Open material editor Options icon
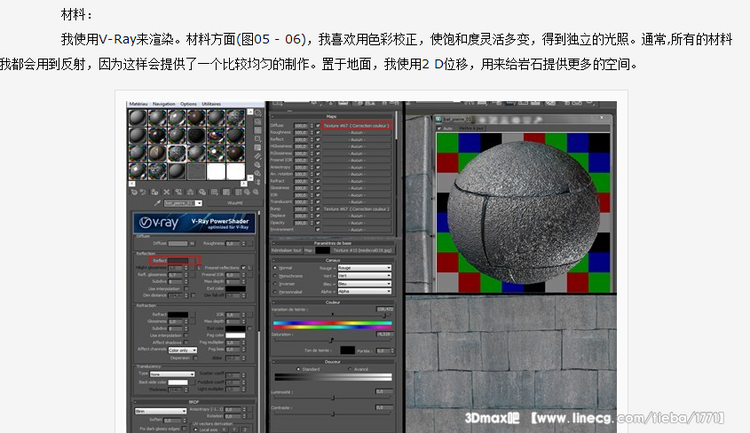The image size is (750, 433). click(x=258, y=165)
